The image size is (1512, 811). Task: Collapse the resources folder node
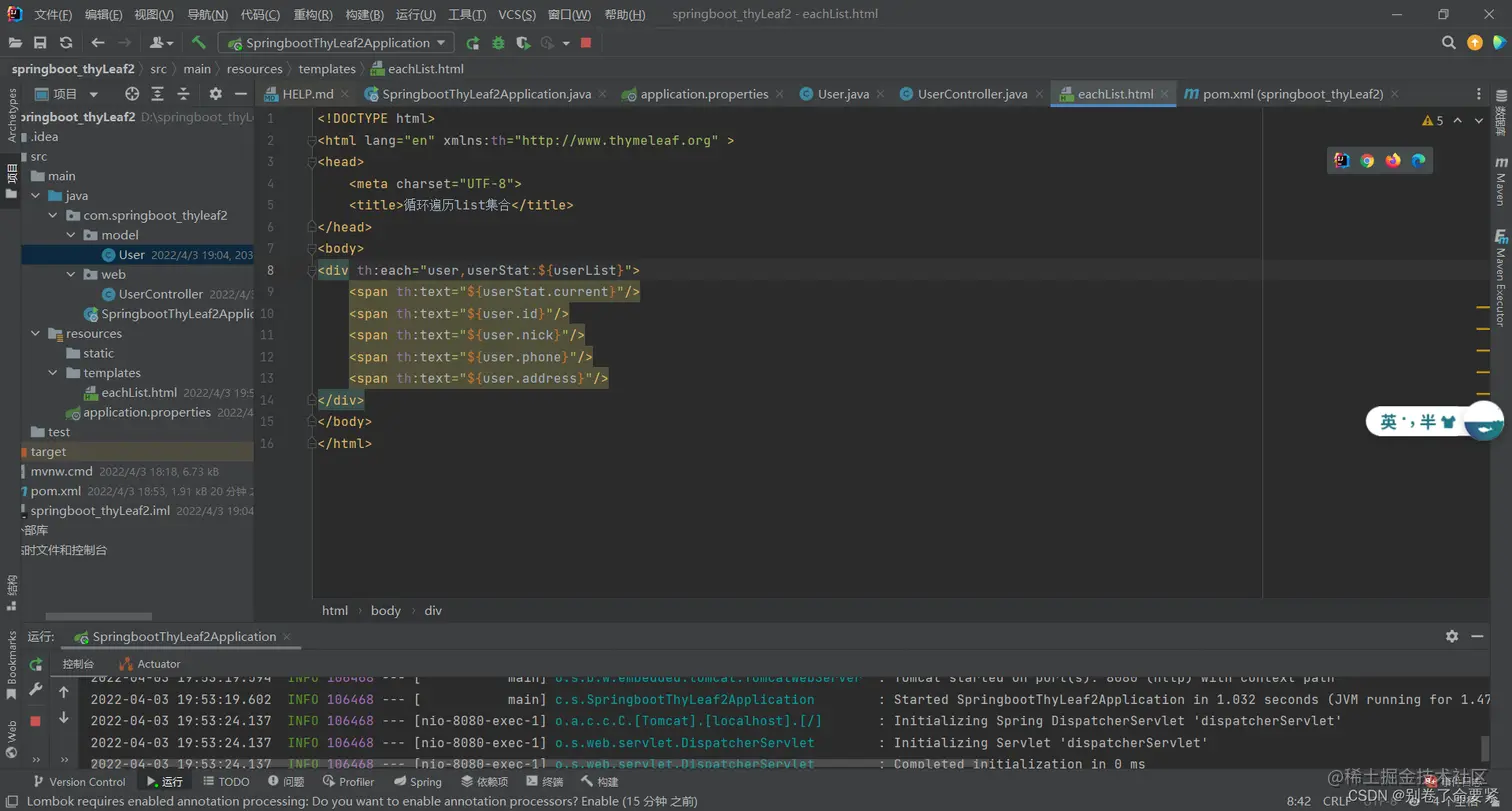pos(37,334)
